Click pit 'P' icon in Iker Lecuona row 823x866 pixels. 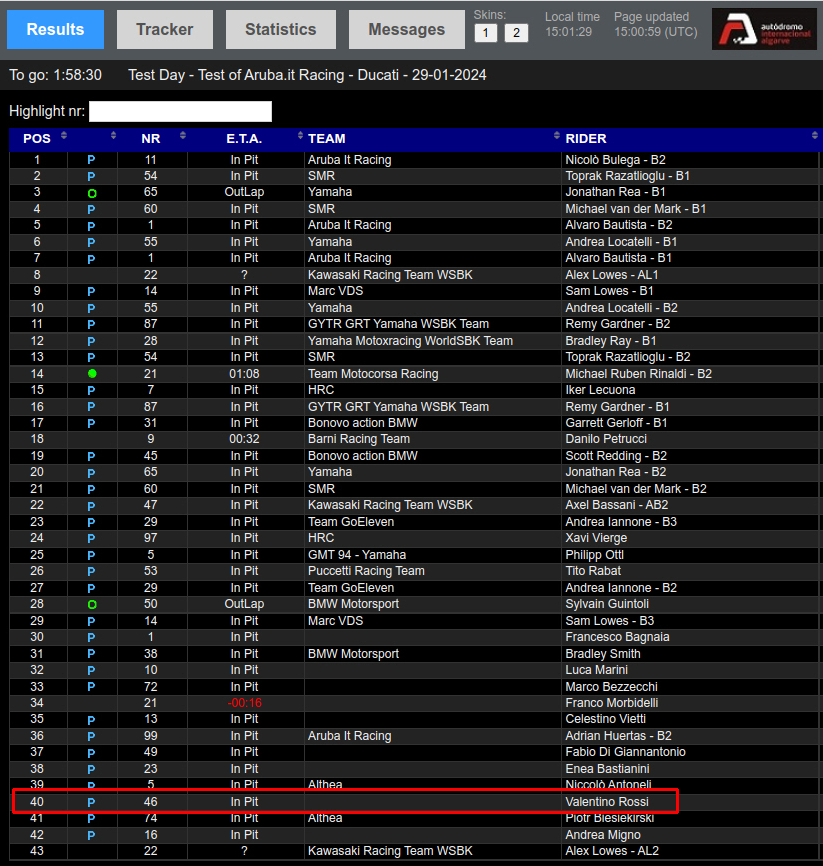pyautogui.click(x=92, y=390)
